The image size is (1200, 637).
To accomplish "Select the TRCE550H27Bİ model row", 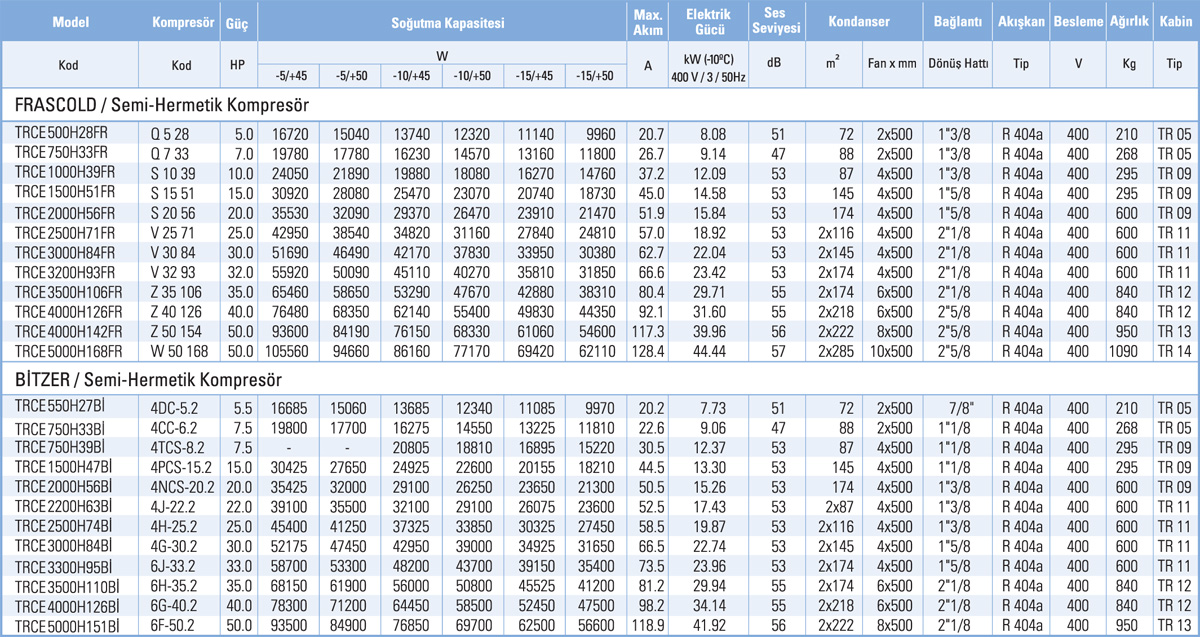I will 61,407.
